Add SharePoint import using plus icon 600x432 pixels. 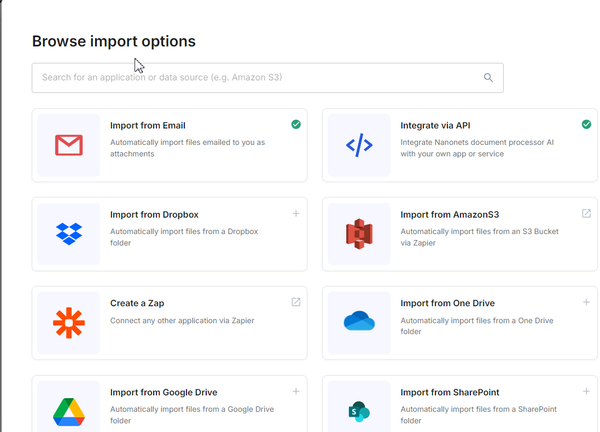point(586,391)
